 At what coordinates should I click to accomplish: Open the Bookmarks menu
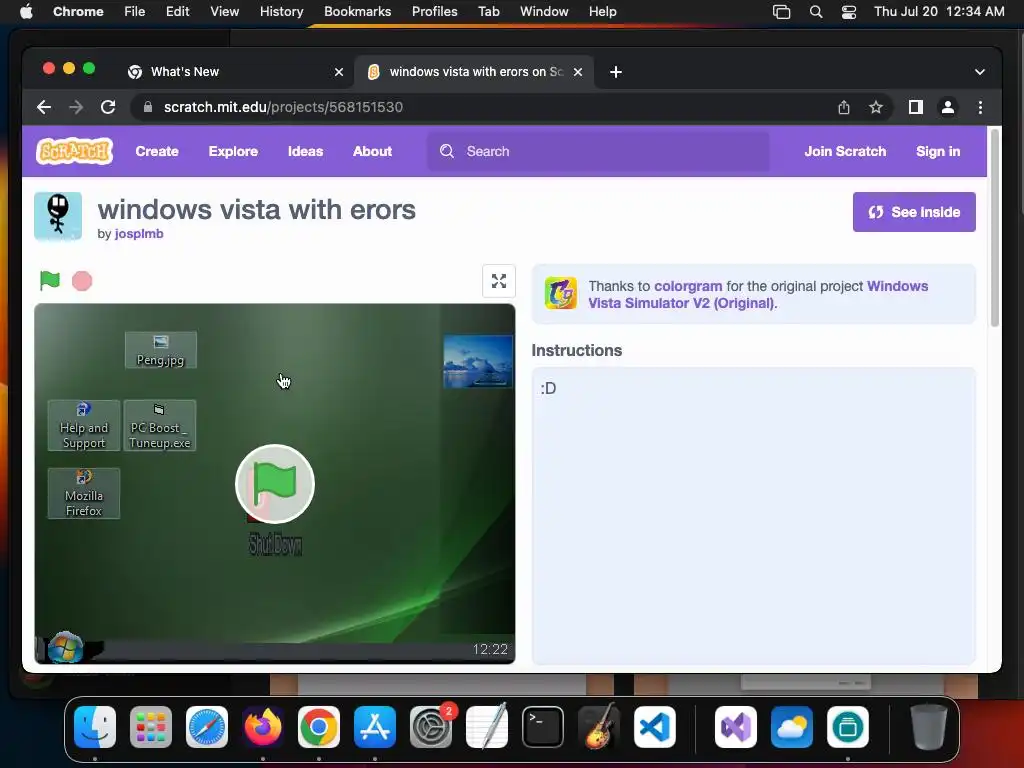coord(357,11)
